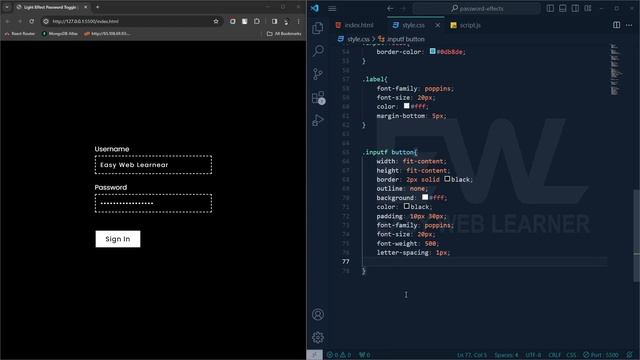Viewport: 640px width, 360px height.
Task: Bookmark this page with the star icon
Action: (x=216, y=21)
